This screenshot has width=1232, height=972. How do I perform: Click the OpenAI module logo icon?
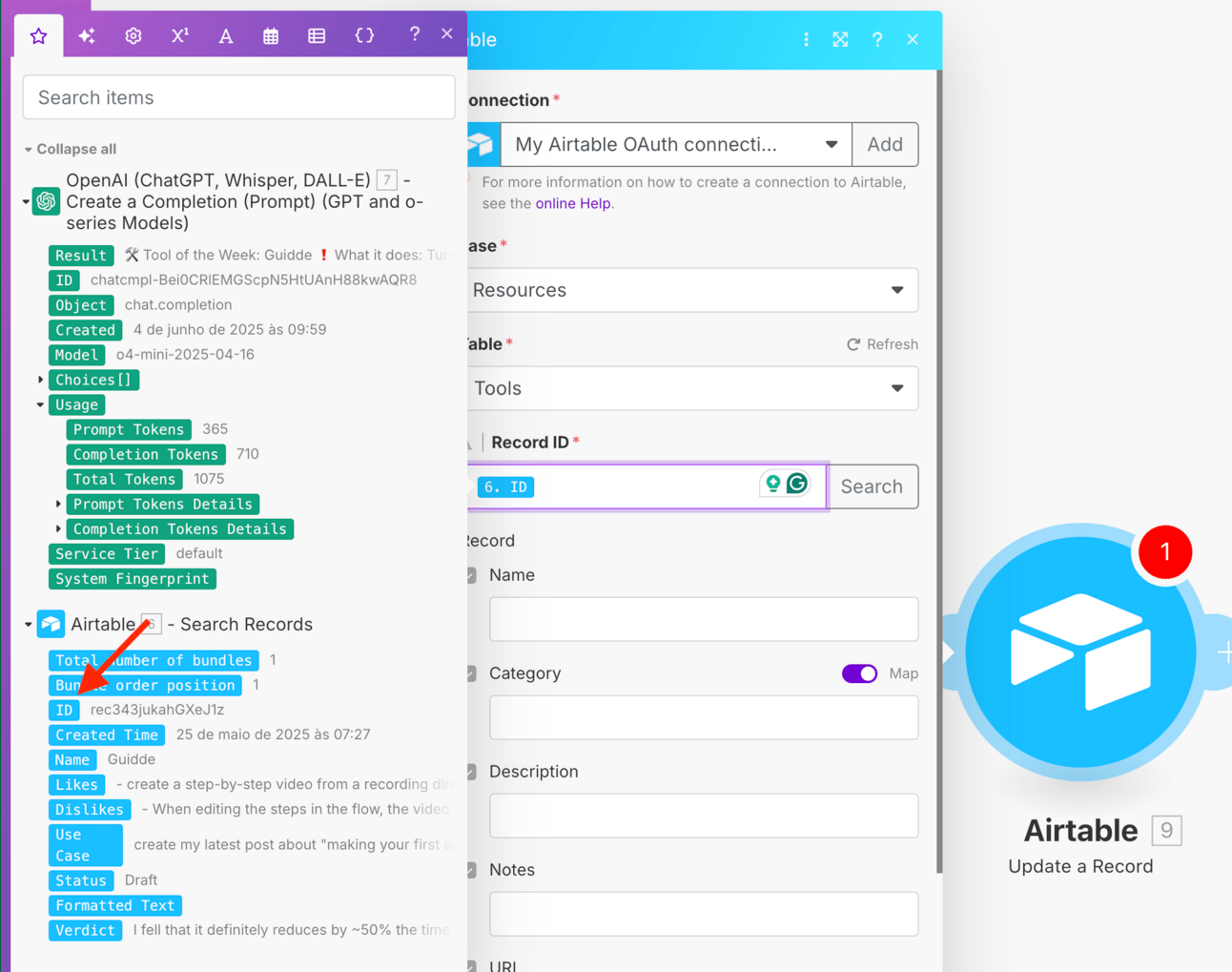point(46,201)
